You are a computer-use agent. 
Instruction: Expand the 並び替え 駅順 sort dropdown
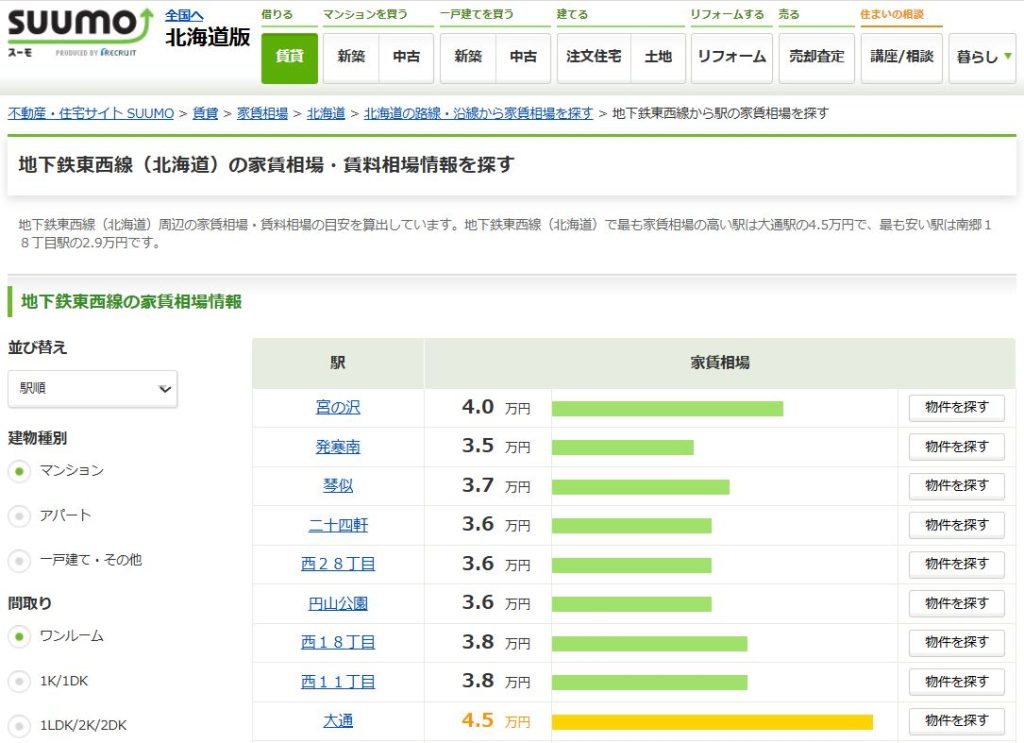[92, 389]
